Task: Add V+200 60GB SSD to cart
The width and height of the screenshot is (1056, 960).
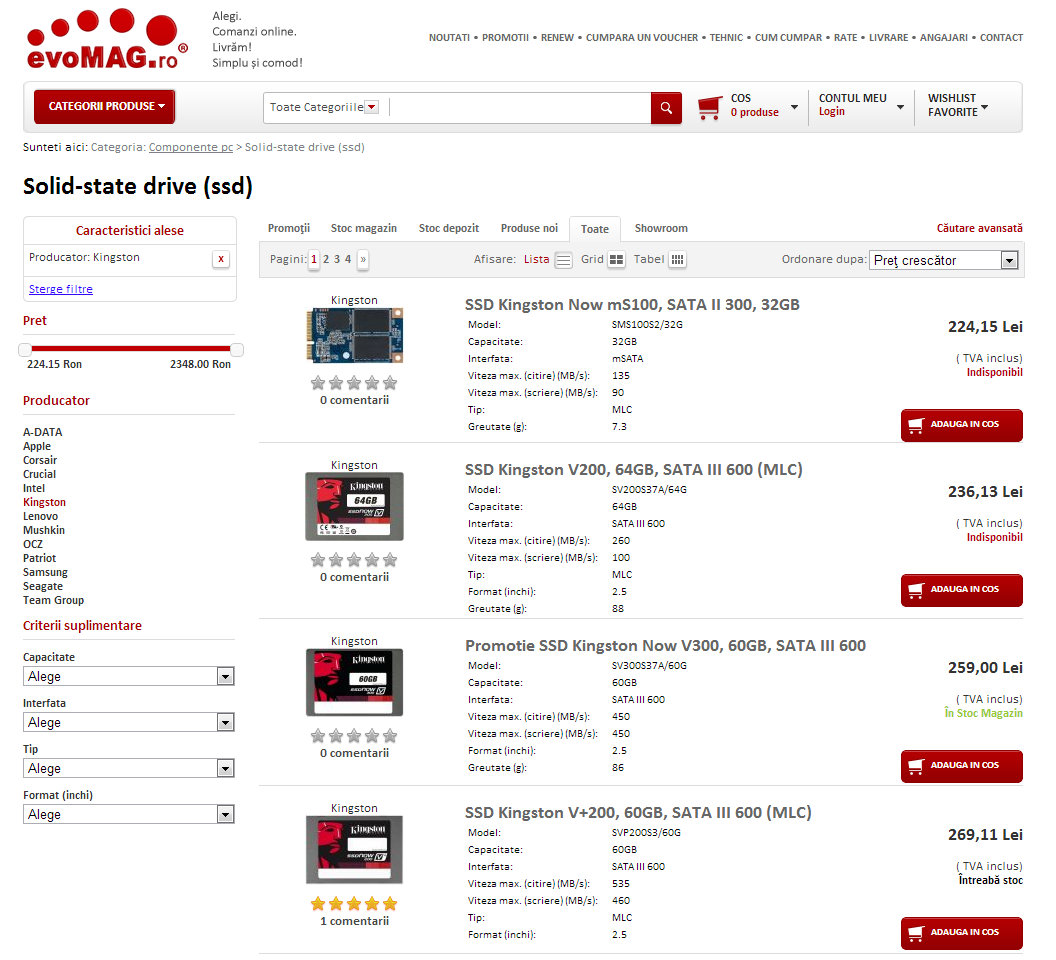Action: 962,933
